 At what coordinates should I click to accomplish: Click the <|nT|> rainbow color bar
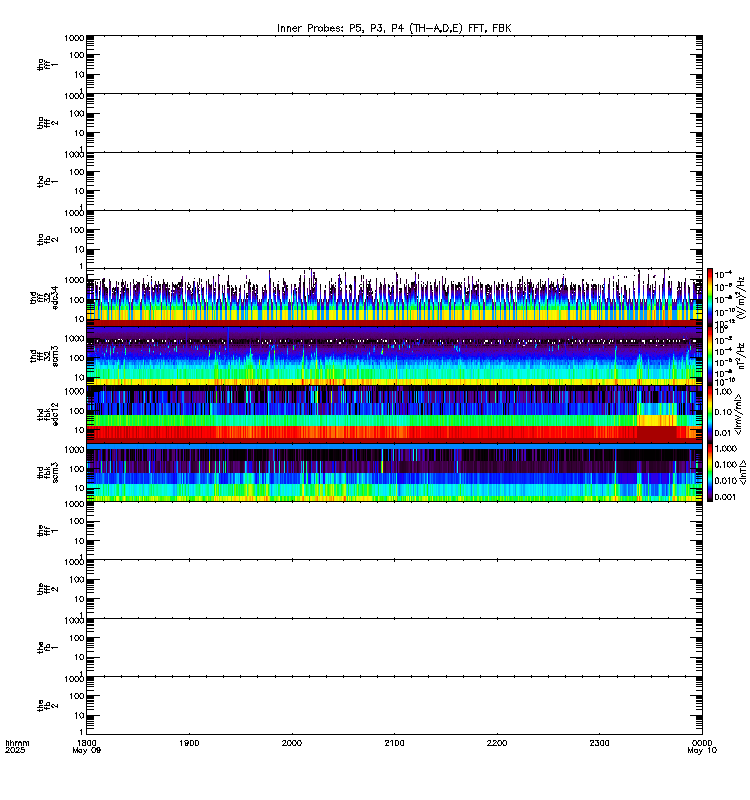tap(710, 472)
